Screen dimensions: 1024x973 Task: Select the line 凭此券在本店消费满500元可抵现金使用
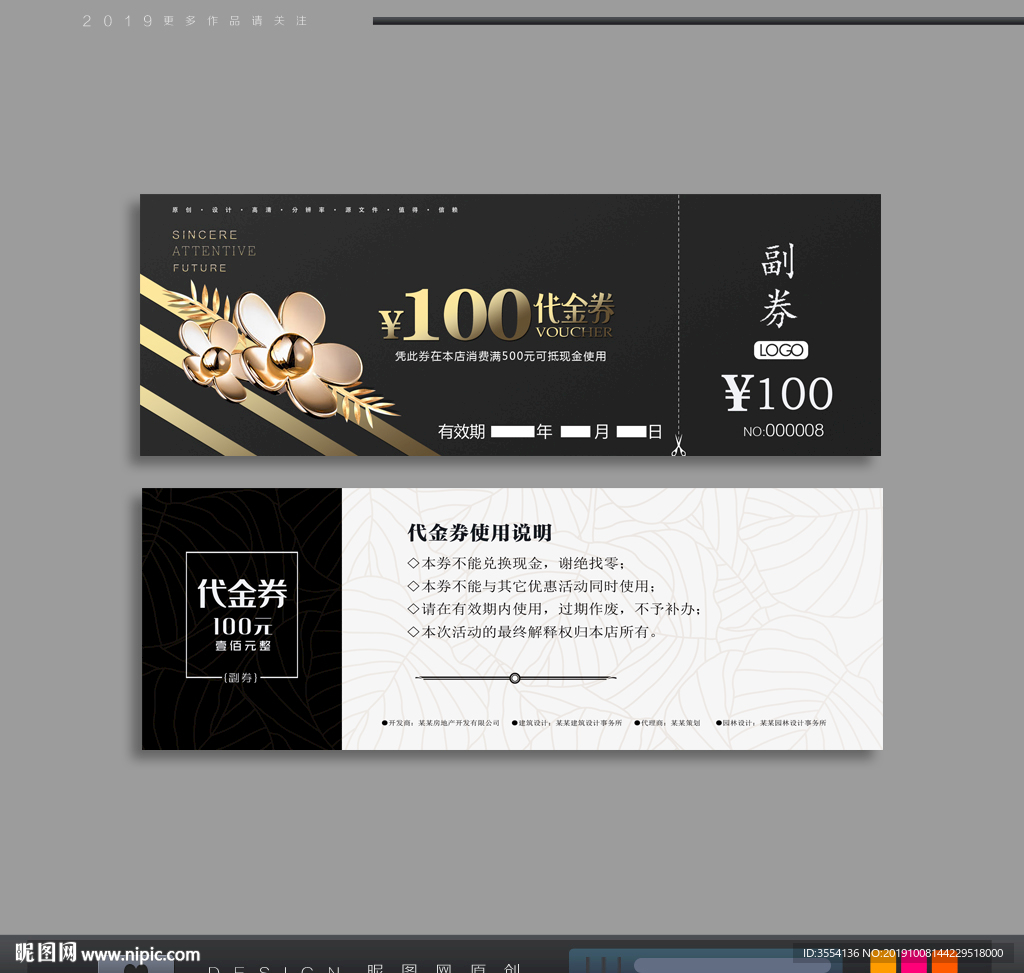pos(500,356)
